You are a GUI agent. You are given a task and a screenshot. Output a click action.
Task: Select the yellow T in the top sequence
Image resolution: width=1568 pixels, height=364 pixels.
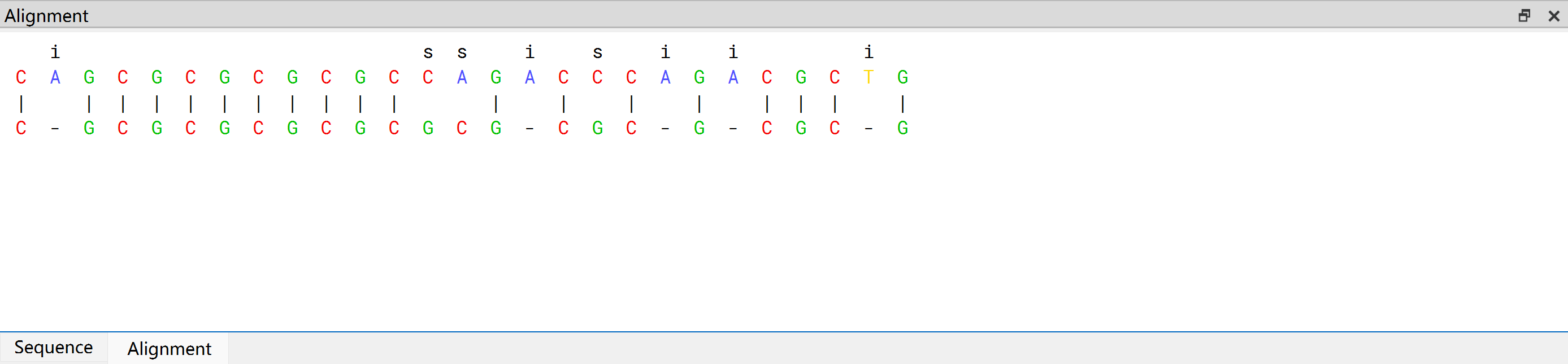(868, 77)
